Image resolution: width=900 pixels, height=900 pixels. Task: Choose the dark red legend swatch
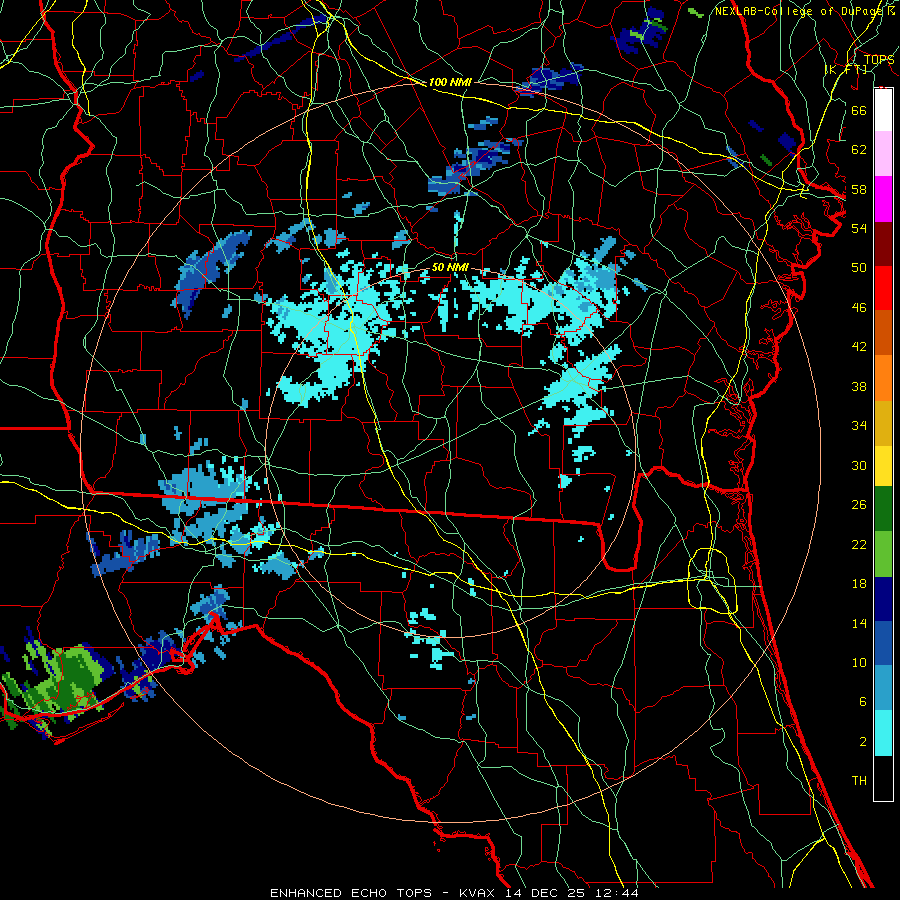point(883,244)
